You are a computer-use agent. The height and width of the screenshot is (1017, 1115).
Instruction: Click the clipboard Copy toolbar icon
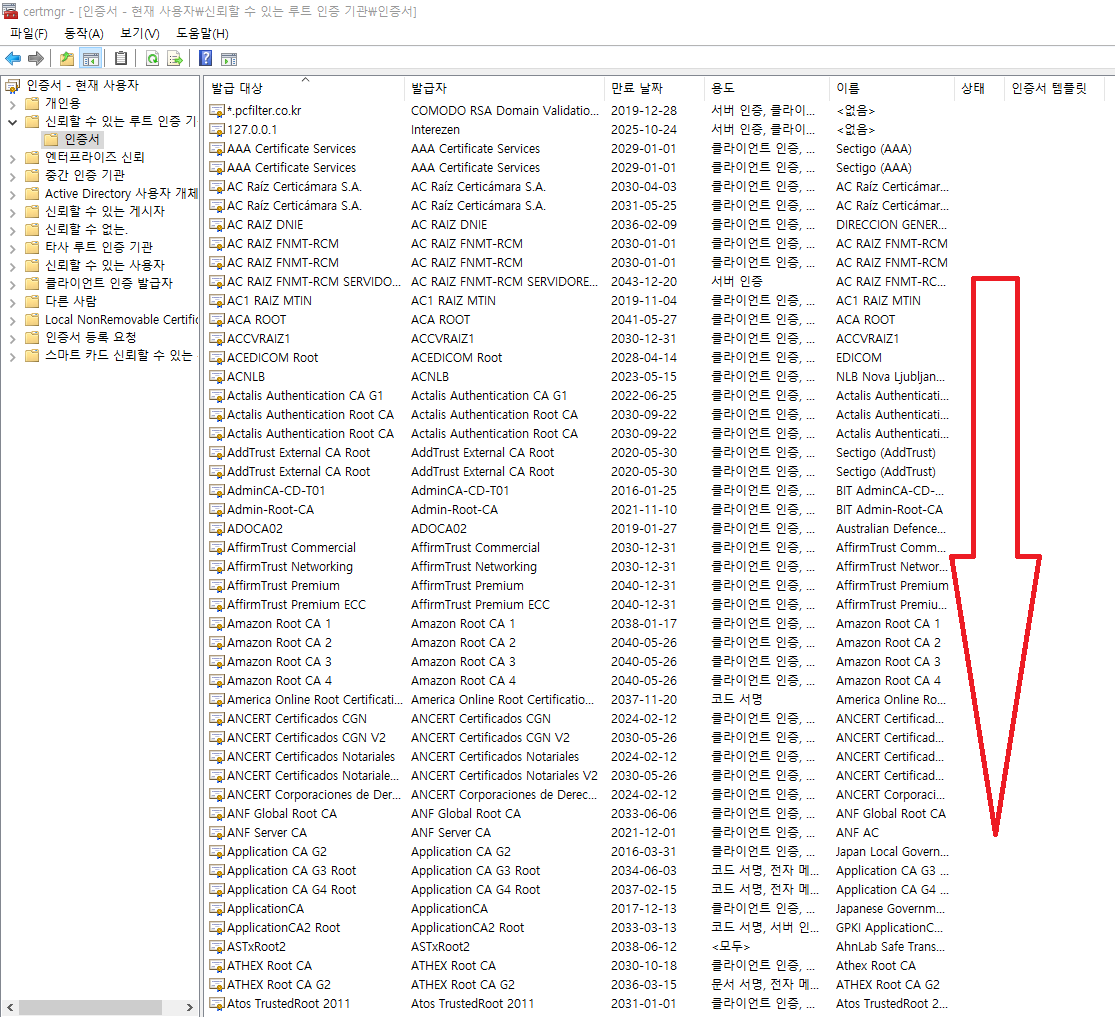(122, 58)
